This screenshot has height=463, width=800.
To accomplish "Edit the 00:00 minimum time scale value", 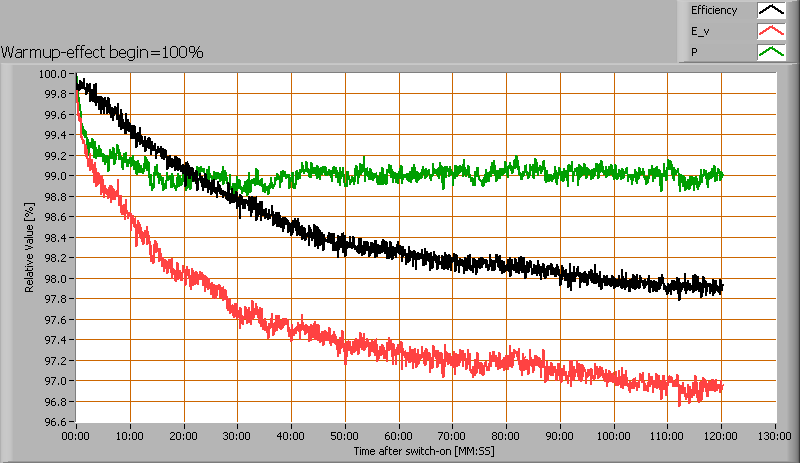I will [x=76, y=437].
